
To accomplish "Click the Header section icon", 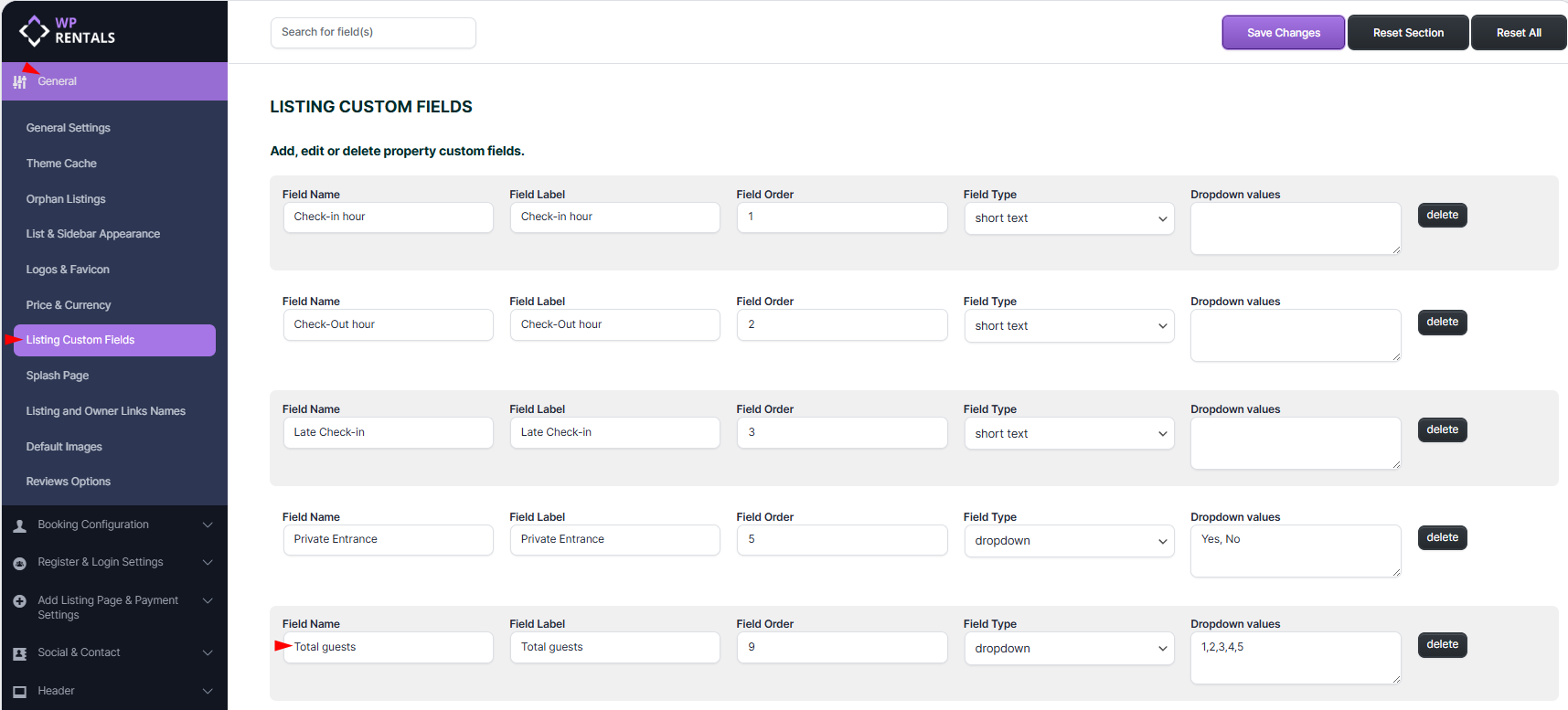I will [x=19, y=692].
